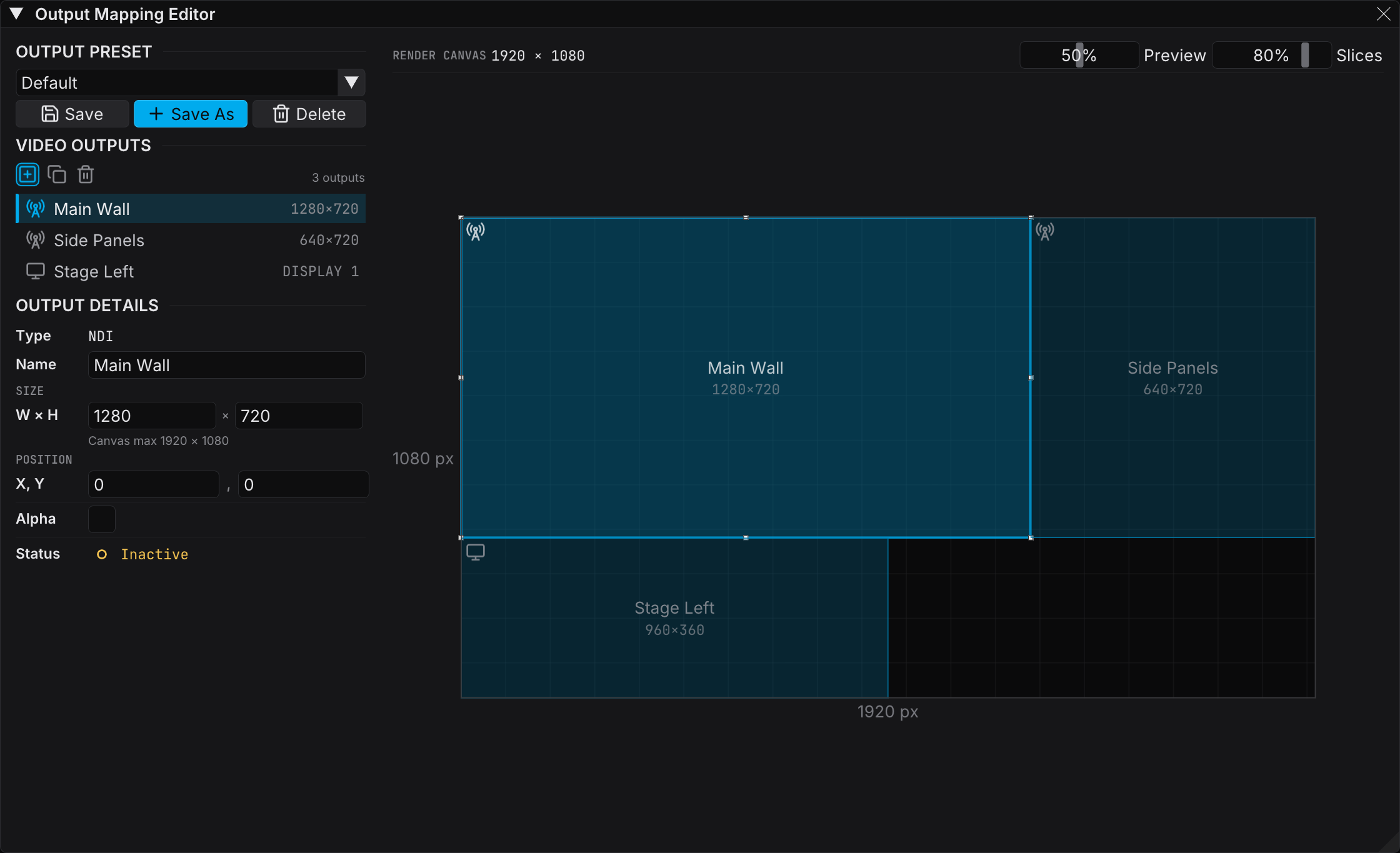Click the height field showing 720

click(299, 416)
